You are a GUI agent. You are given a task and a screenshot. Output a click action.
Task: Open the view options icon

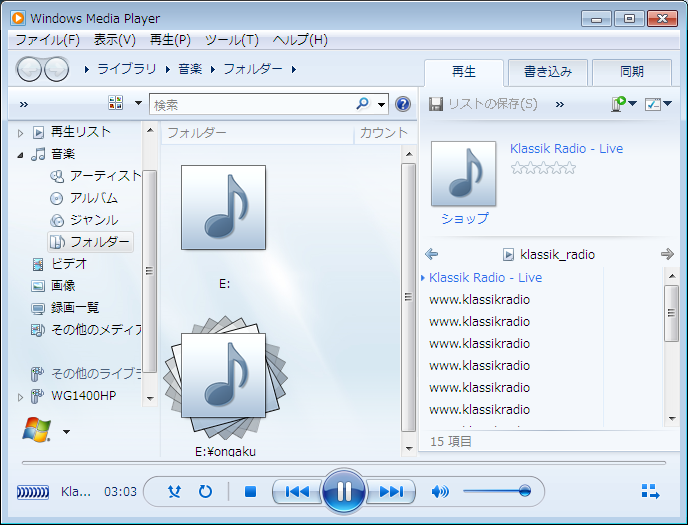[115, 103]
